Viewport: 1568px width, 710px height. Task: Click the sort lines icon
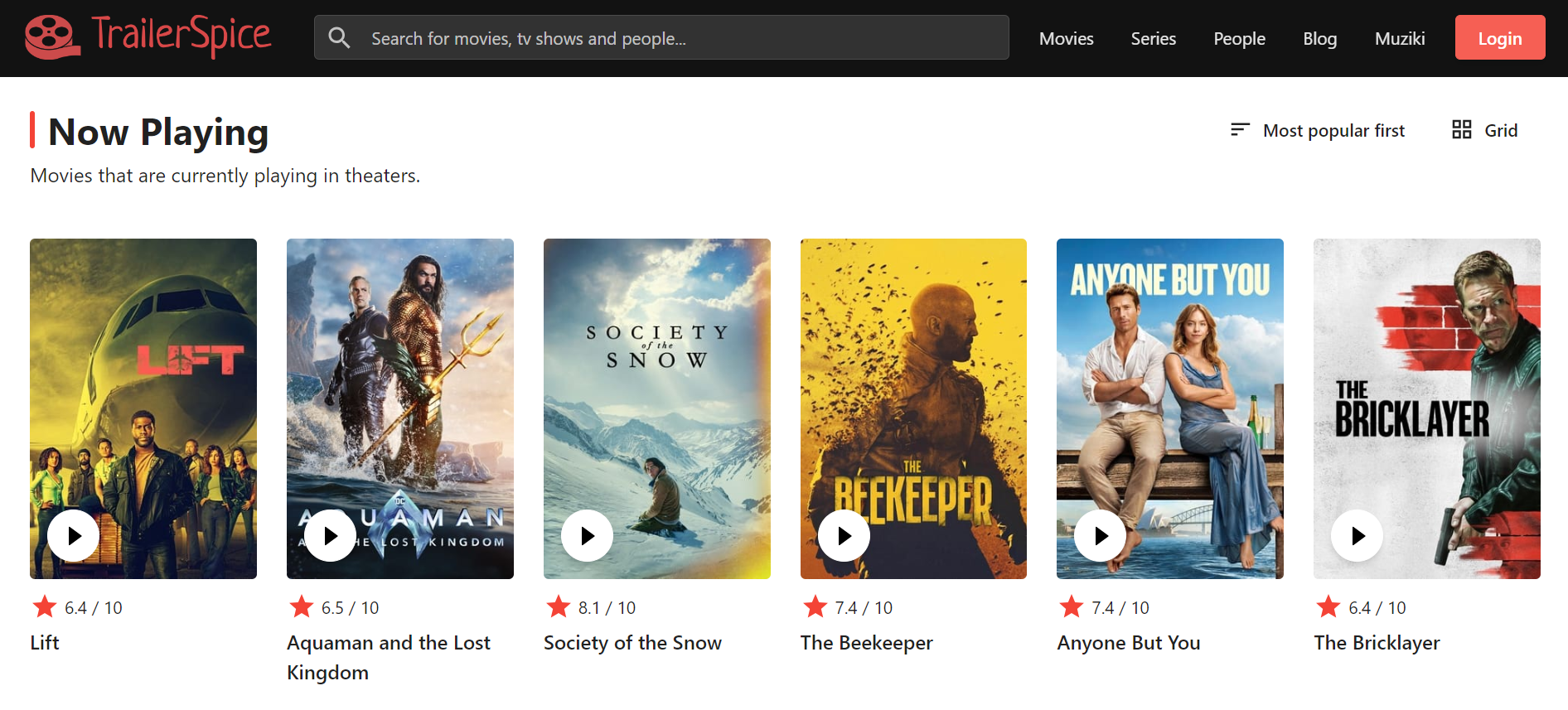[1240, 129]
